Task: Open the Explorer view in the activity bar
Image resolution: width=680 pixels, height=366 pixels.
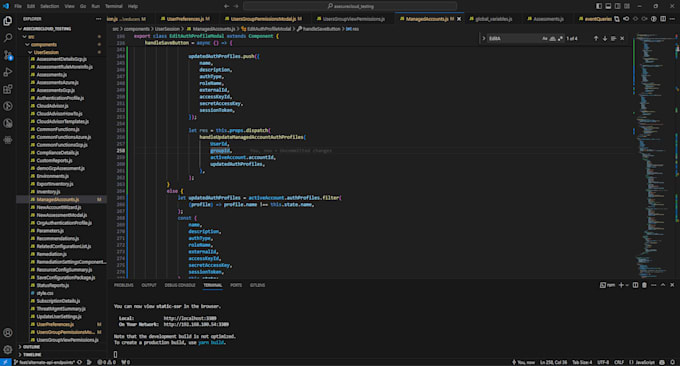Action: click(8, 21)
